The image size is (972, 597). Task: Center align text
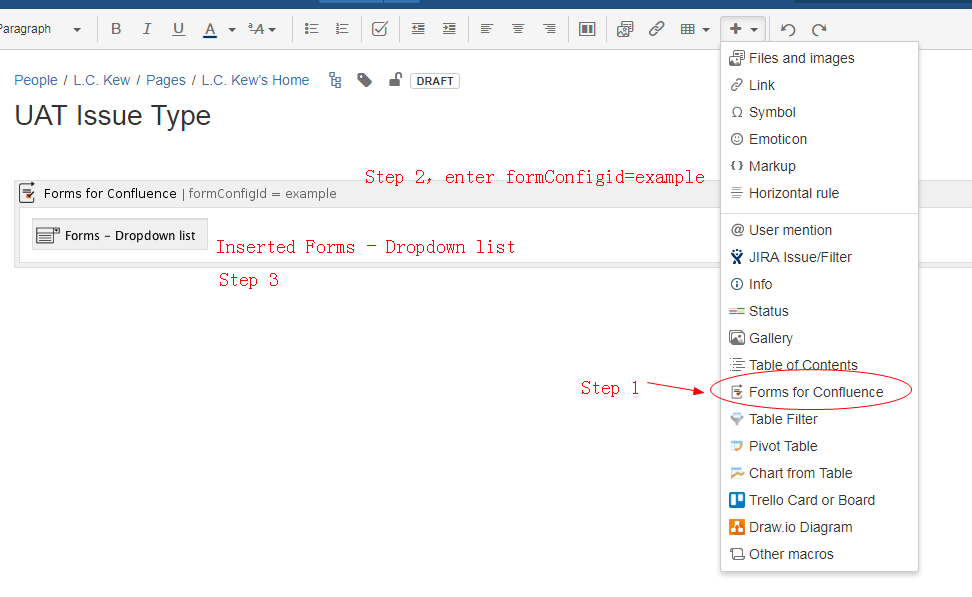518,29
